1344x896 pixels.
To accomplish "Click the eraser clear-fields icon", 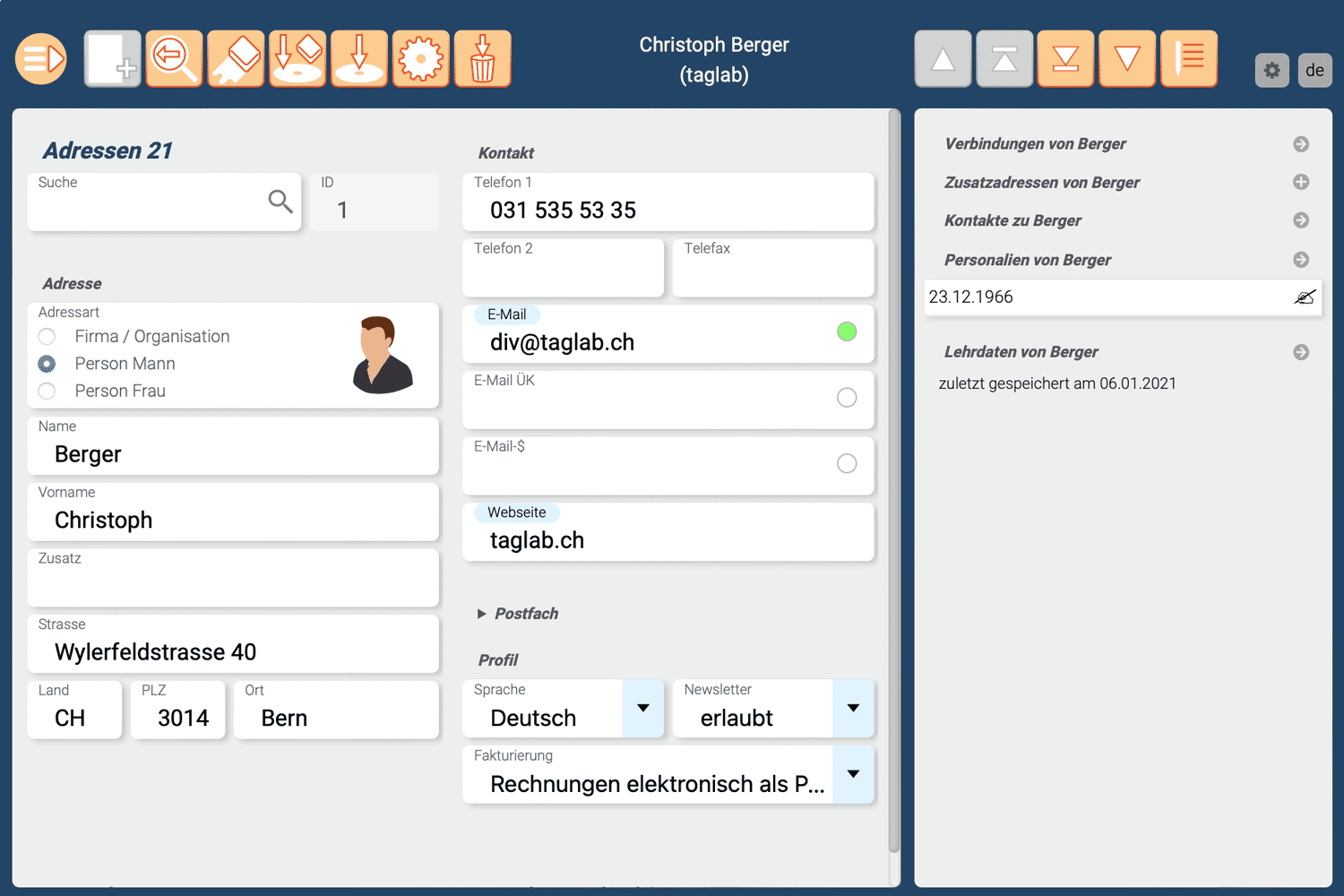I will pyautogui.click(x=236, y=59).
